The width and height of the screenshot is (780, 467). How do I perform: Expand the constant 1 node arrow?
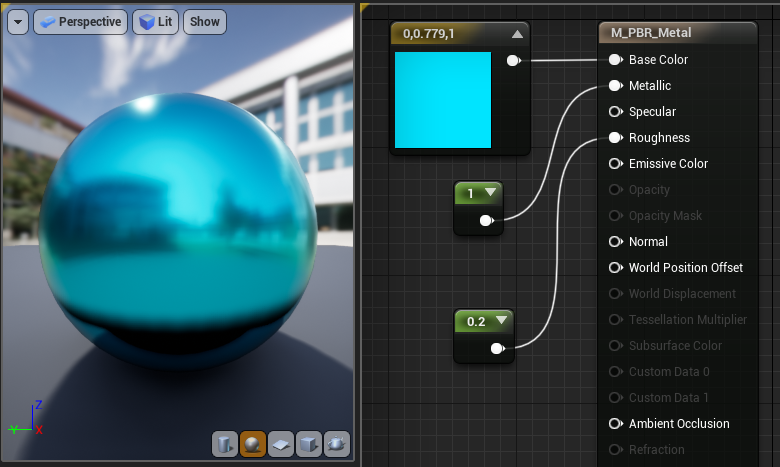[x=490, y=192]
